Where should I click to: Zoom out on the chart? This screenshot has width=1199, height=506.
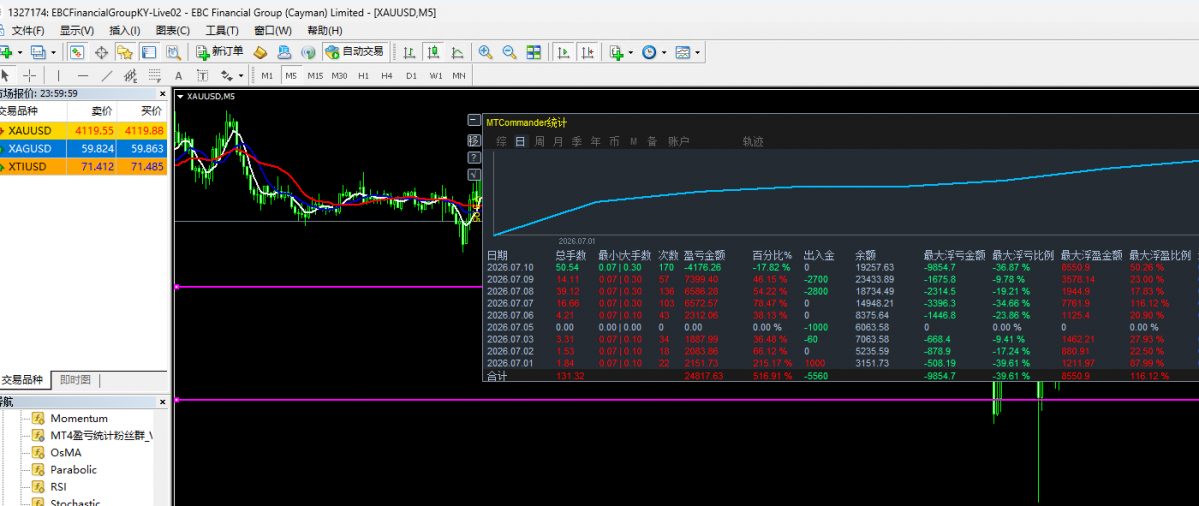(509, 52)
